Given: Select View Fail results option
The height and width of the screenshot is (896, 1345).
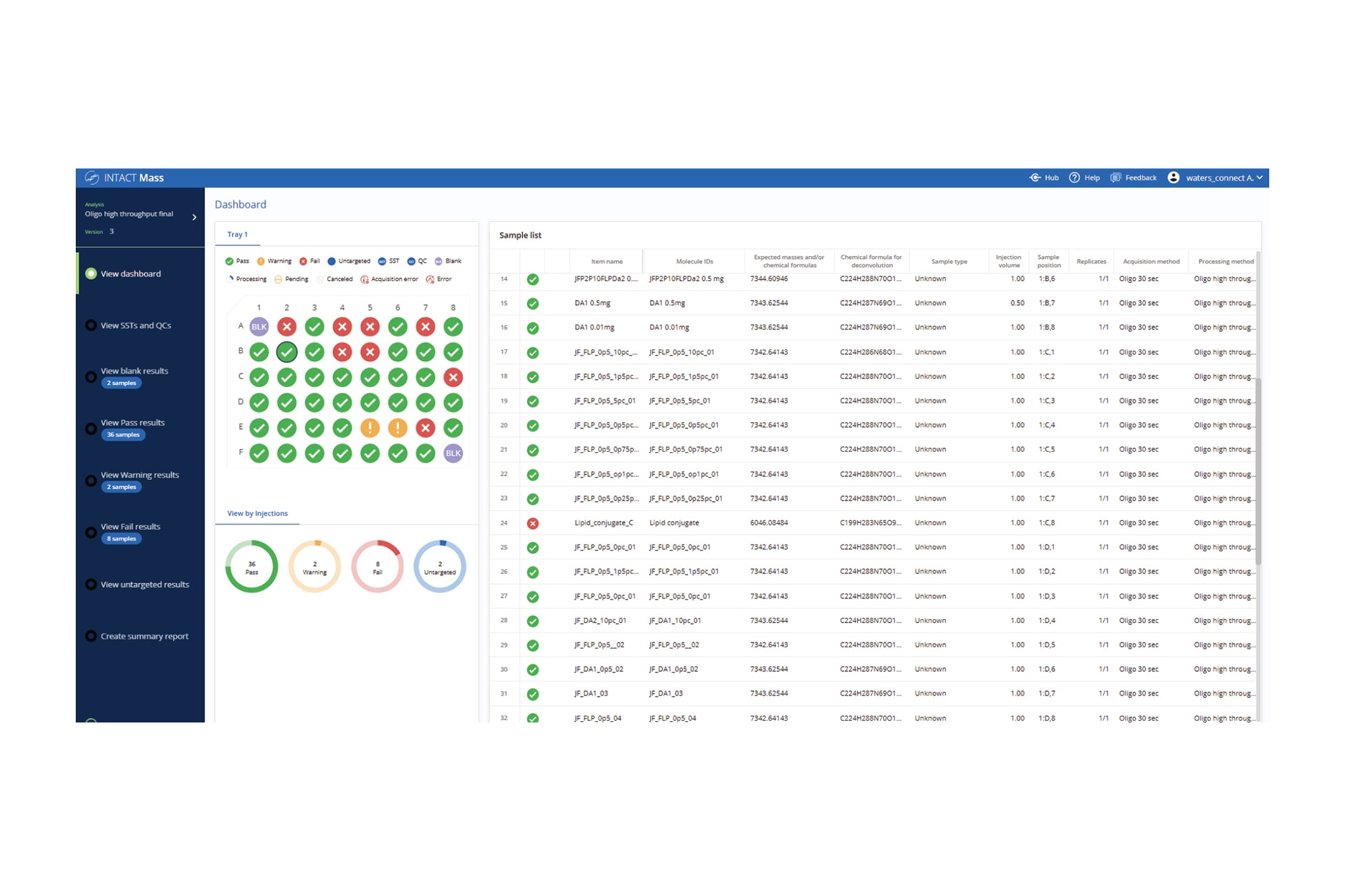Looking at the screenshot, I should pyautogui.click(x=91, y=532).
